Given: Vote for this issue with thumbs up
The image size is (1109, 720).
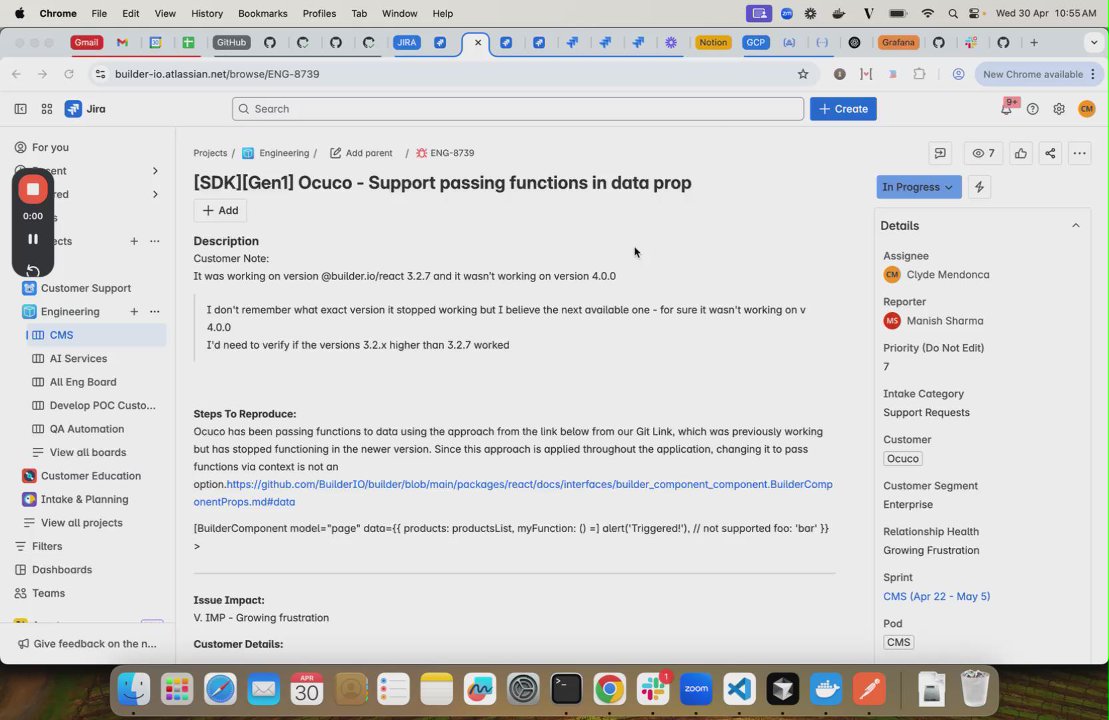Looking at the screenshot, I should pos(1021,153).
